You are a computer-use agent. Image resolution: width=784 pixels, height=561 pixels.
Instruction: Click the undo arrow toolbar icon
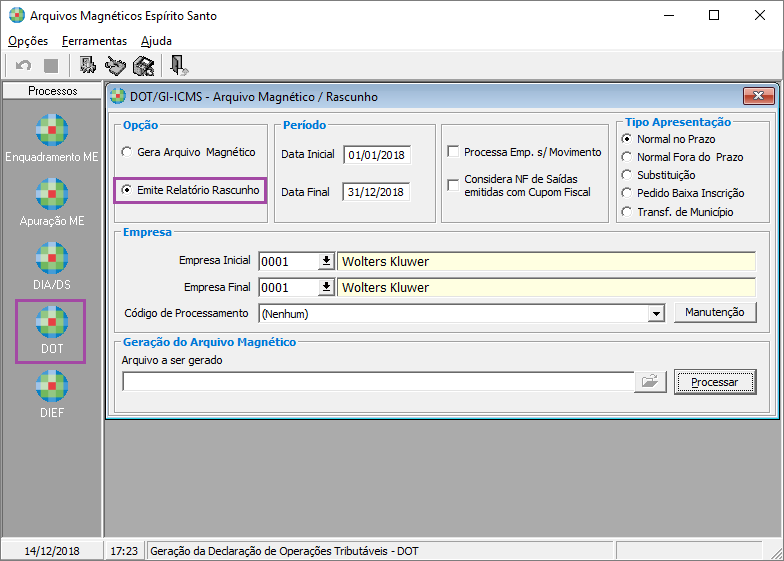pos(23,66)
